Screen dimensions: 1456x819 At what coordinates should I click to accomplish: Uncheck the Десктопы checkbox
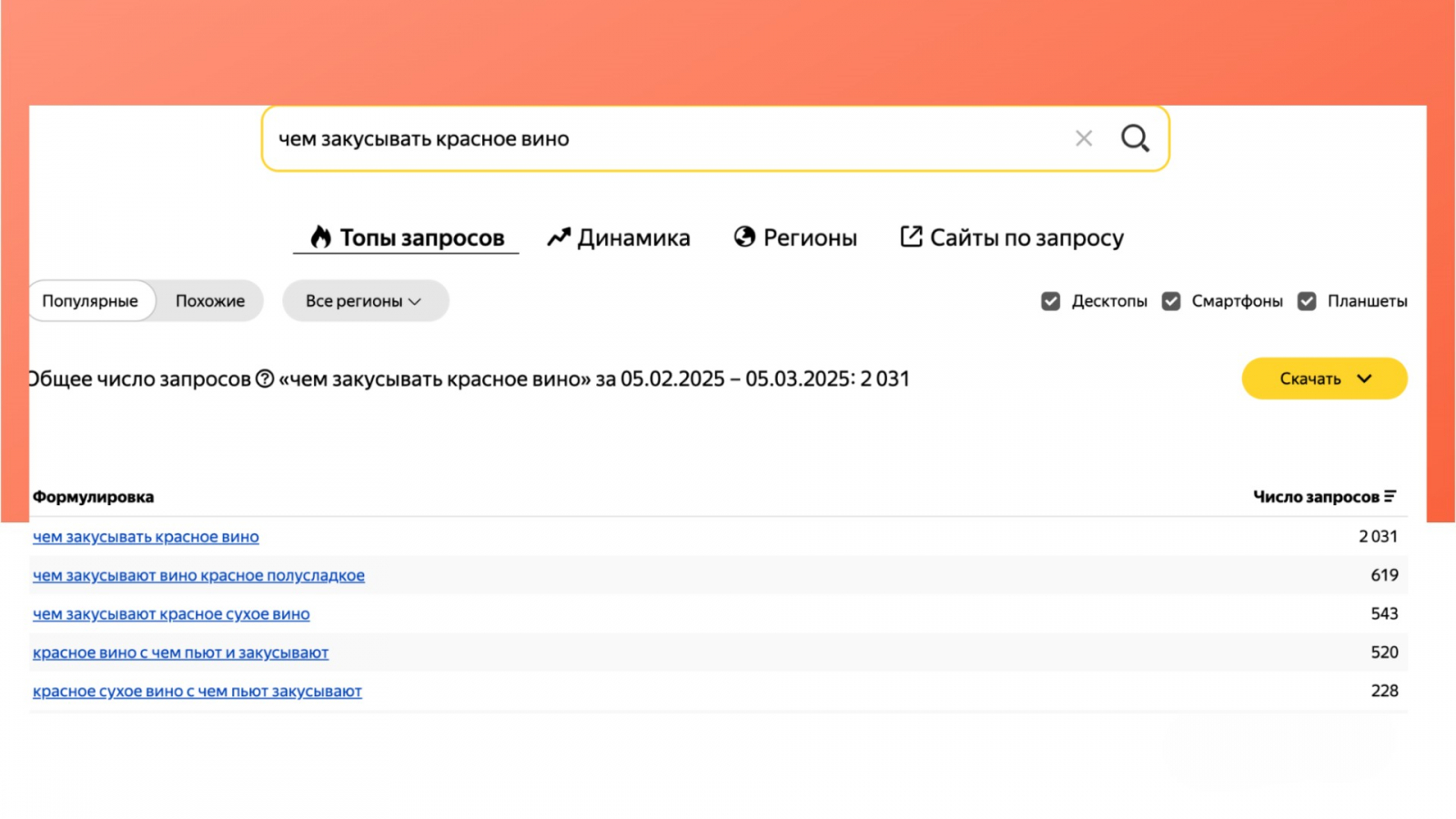[1050, 301]
